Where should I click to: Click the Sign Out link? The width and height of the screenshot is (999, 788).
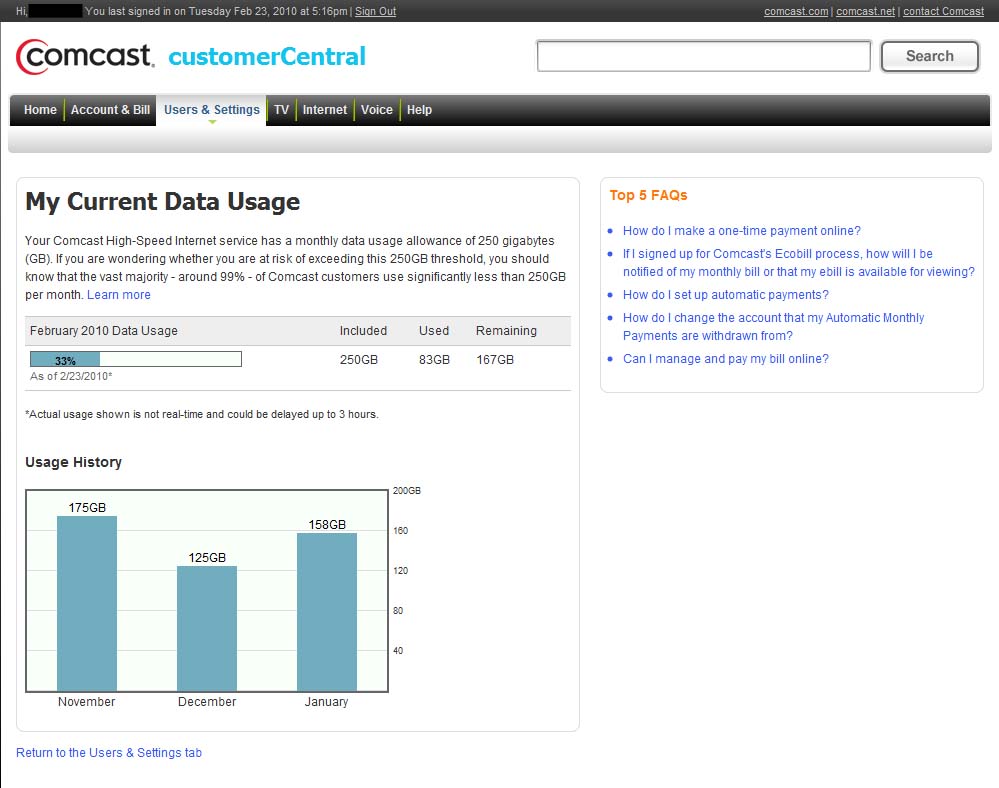pos(375,11)
